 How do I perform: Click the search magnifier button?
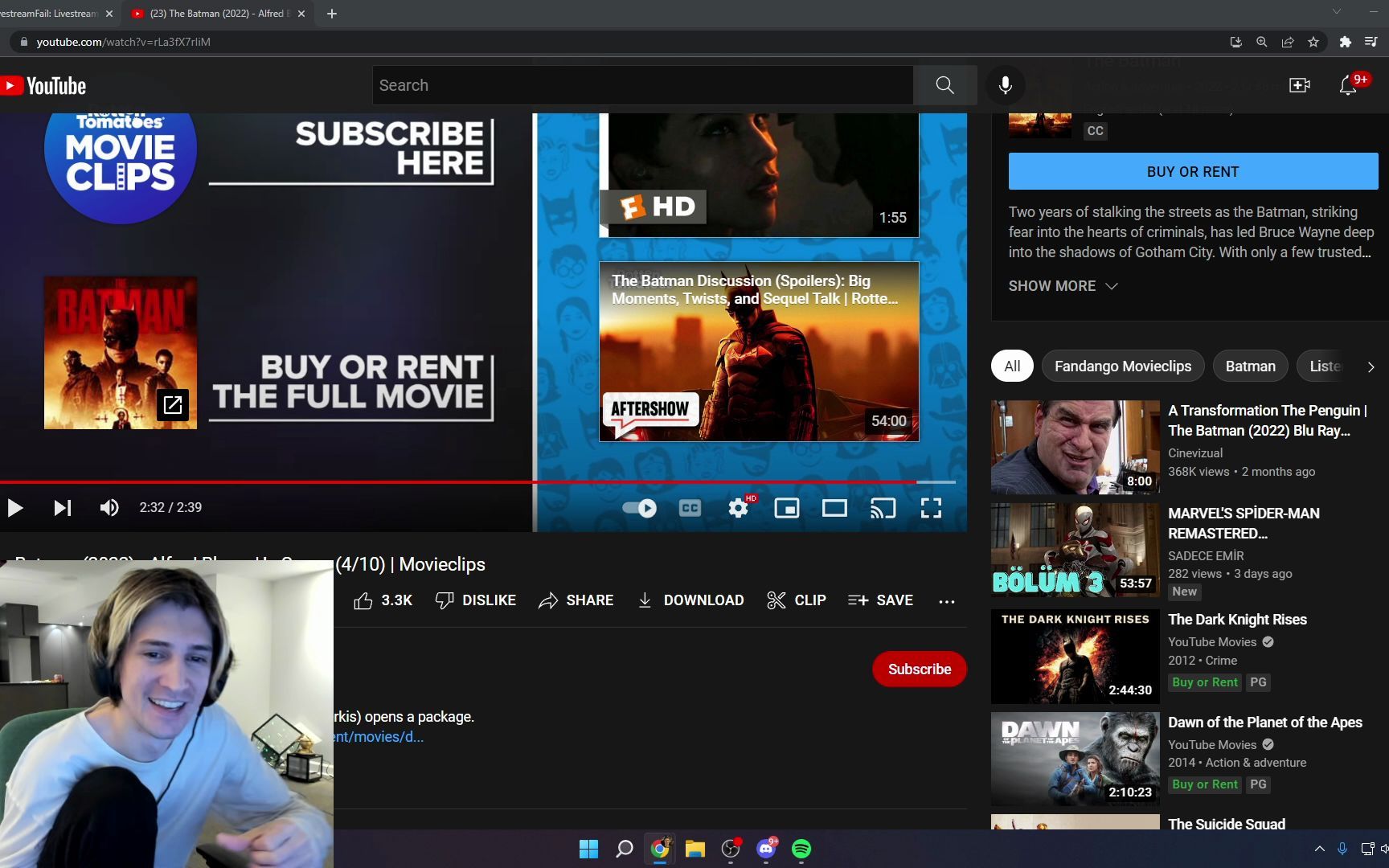coord(944,85)
